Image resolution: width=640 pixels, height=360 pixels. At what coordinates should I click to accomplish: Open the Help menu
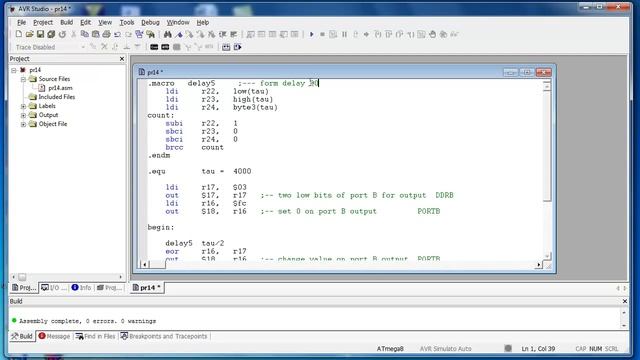coord(203,22)
